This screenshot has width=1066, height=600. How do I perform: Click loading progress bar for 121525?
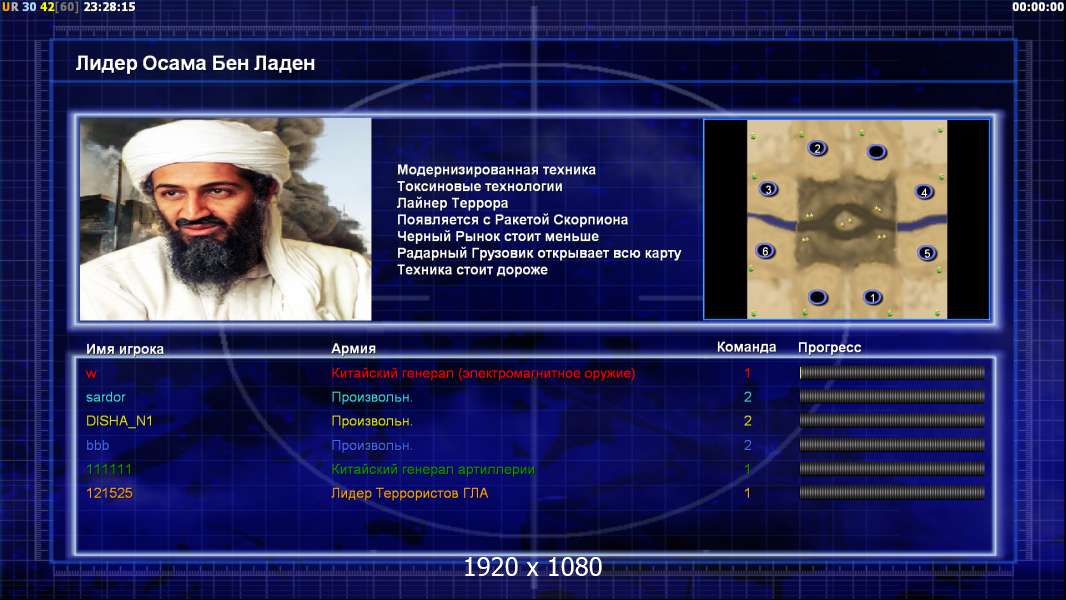pos(892,493)
